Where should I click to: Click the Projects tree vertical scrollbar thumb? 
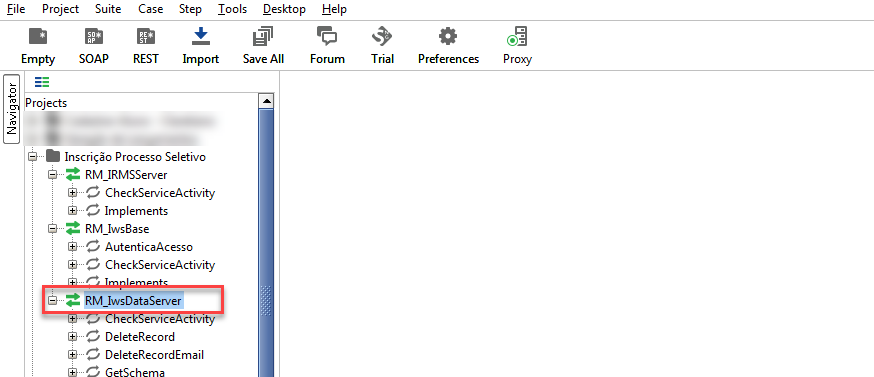(266, 243)
